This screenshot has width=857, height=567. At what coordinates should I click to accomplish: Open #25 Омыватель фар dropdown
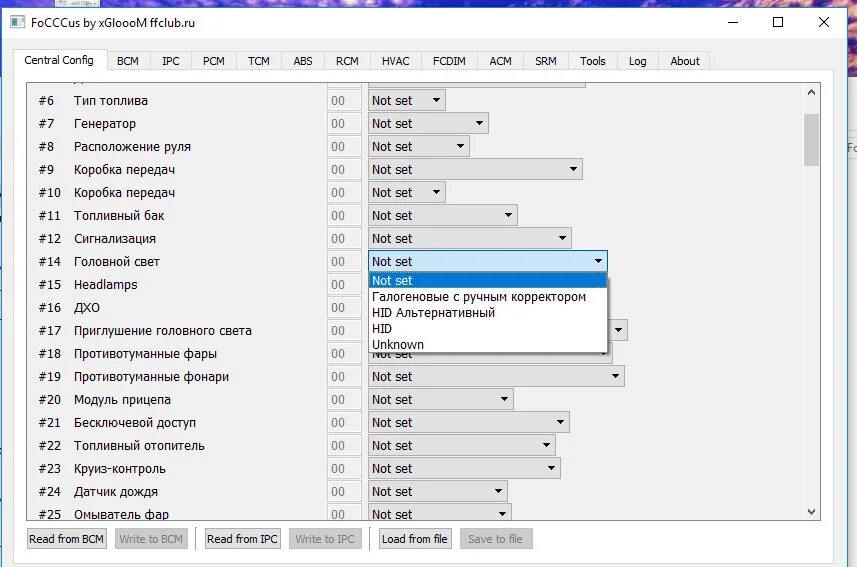coord(440,513)
